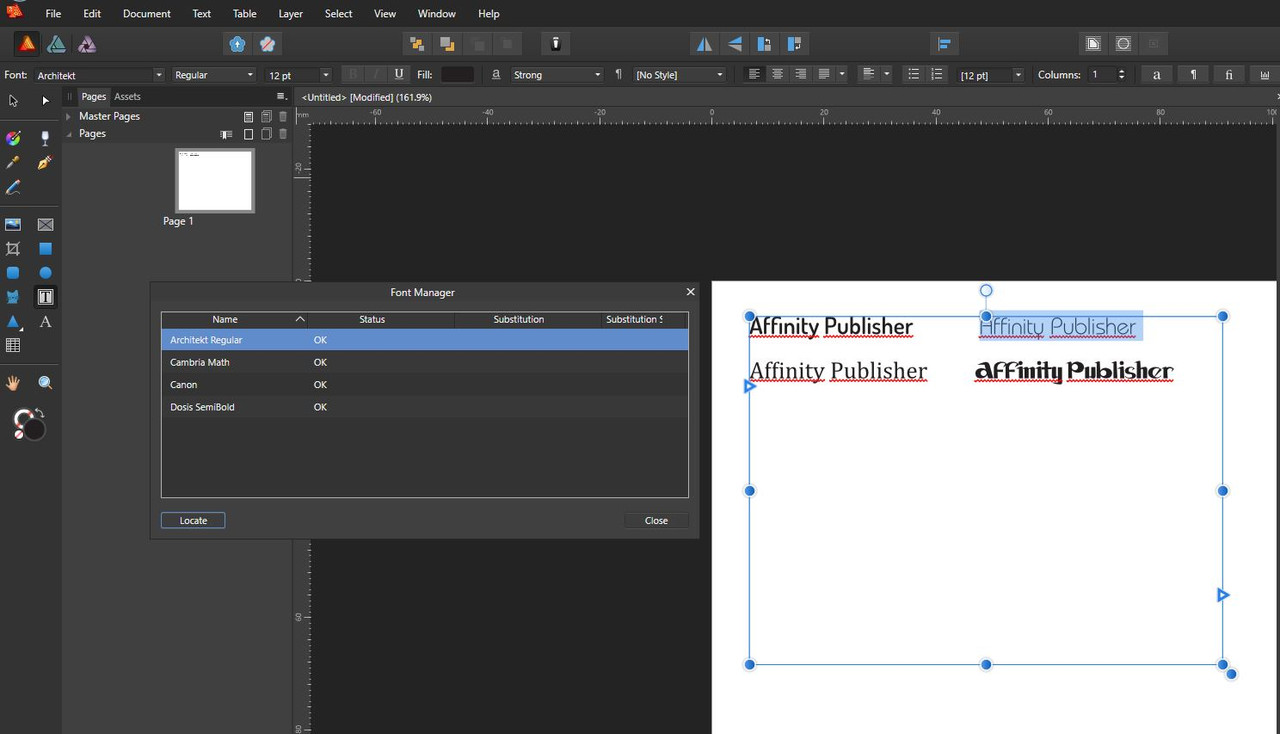Select the Artistic Text tool
The height and width of the screenshot is (734, 1280).
tap(45, 322)
